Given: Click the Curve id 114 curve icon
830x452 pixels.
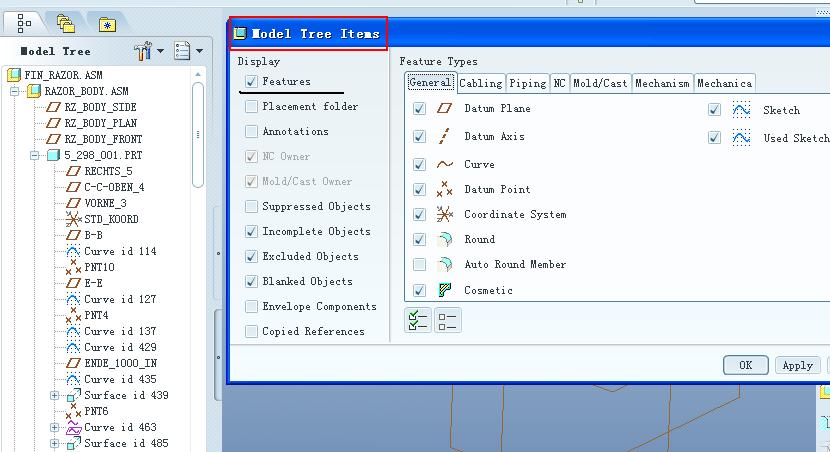Looking at the screenshot, I should click(x=73, y=251).
